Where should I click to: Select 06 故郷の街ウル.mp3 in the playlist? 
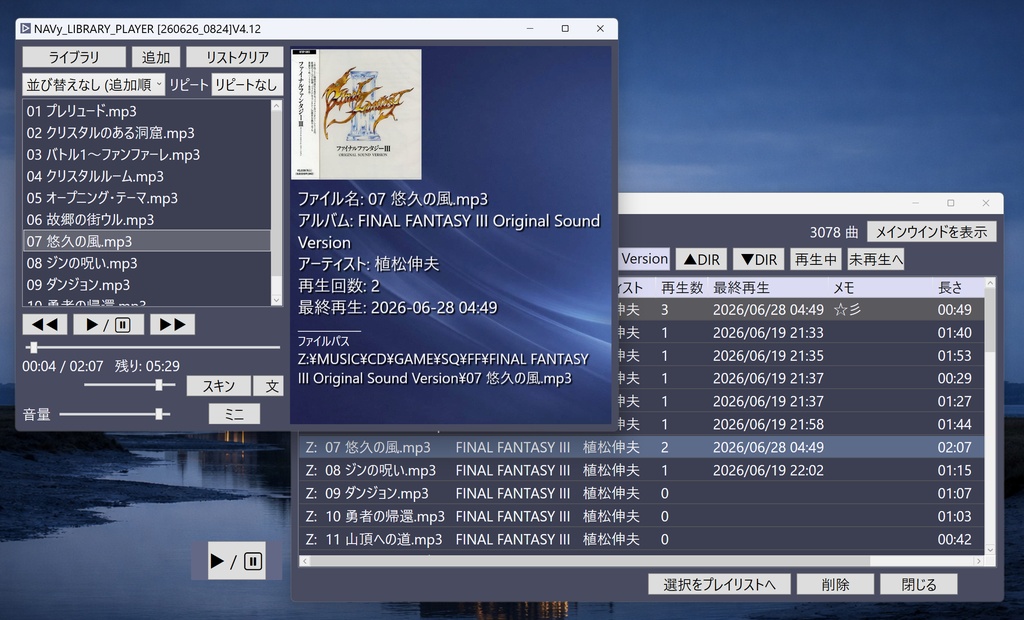tap(147, 220)
